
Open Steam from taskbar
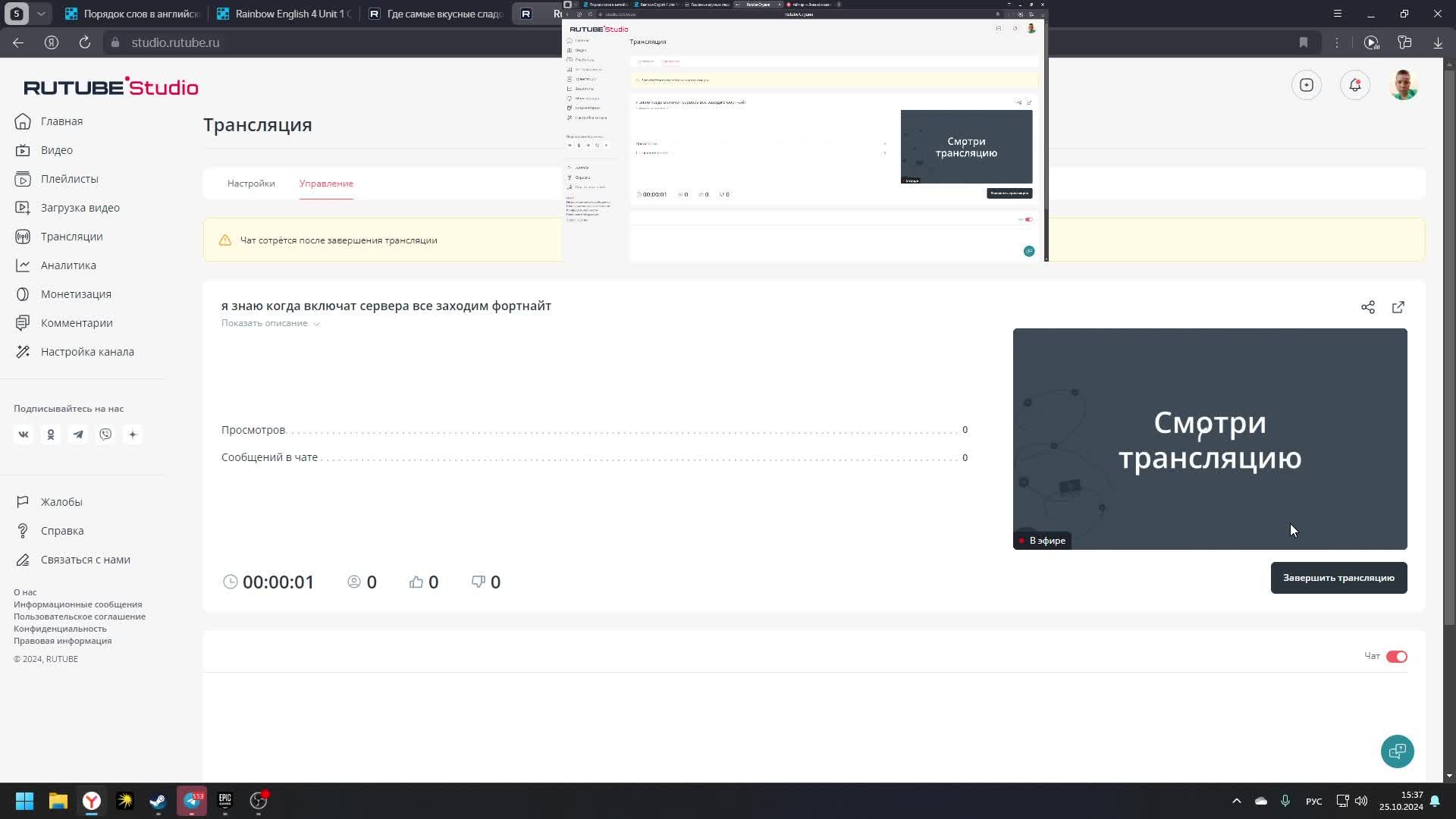click(x=158, y=801)
